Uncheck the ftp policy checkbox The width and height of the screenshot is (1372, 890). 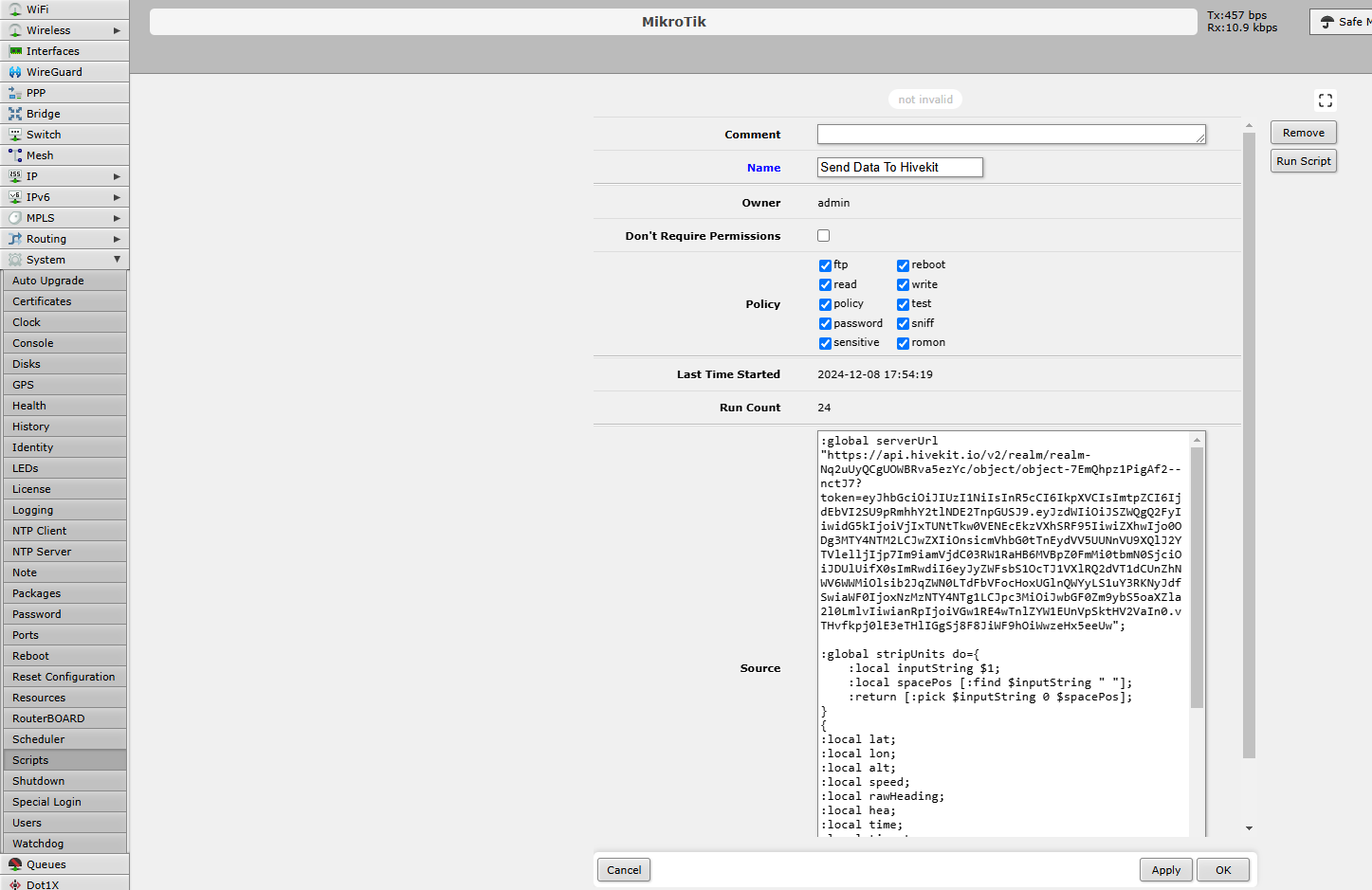tap(825, 265)
